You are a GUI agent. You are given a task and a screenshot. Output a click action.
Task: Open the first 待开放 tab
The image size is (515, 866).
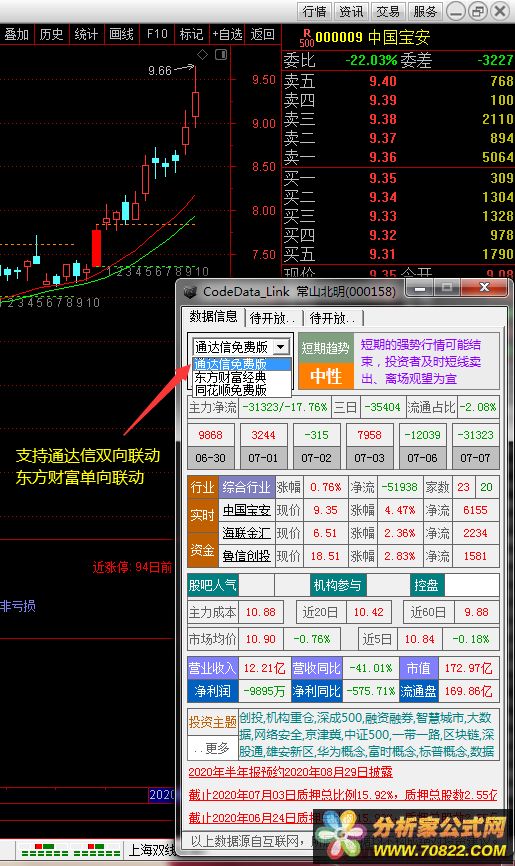click(272, 318)
